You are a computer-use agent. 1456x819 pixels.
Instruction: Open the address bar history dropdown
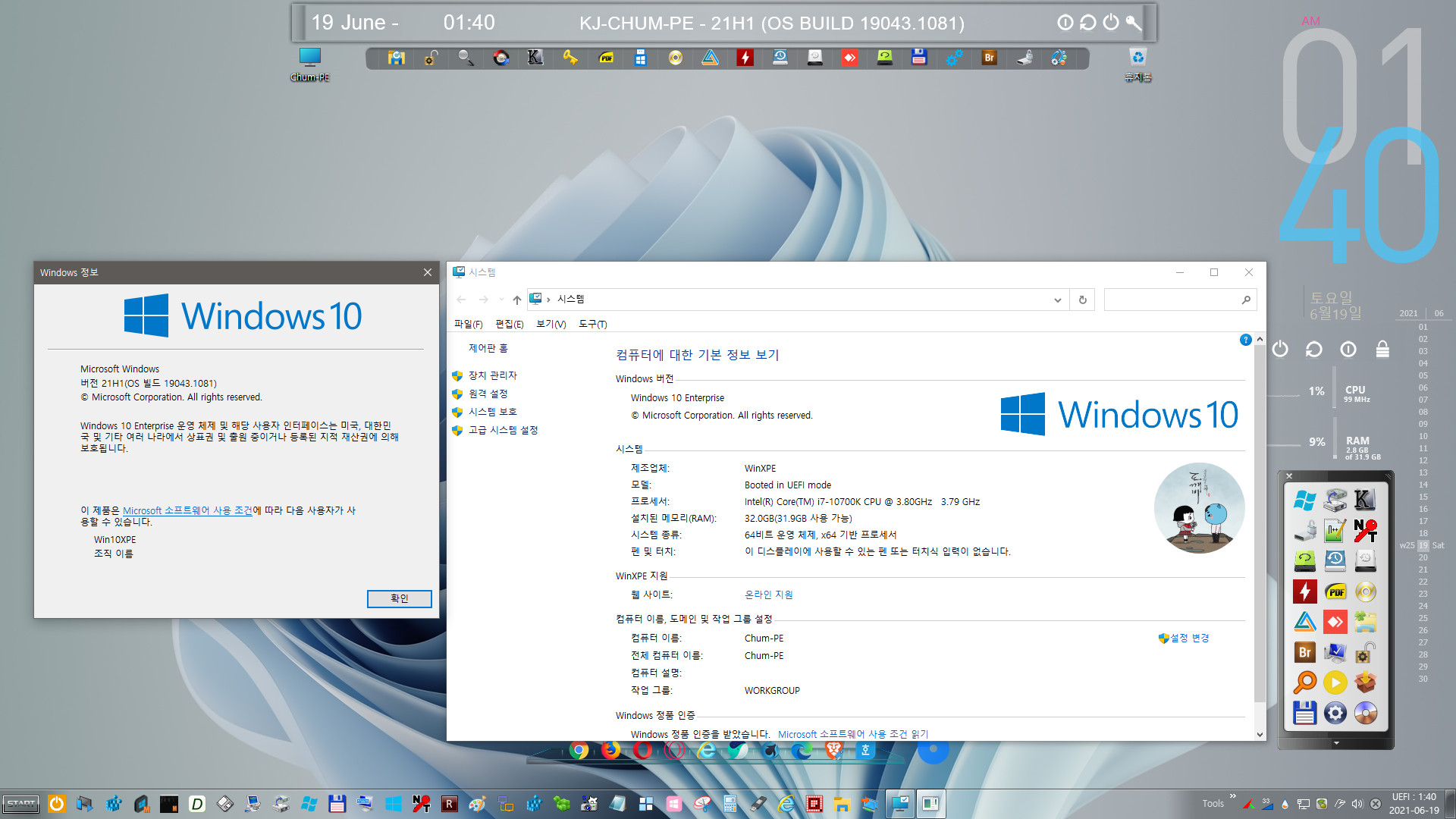[1057, 300]
